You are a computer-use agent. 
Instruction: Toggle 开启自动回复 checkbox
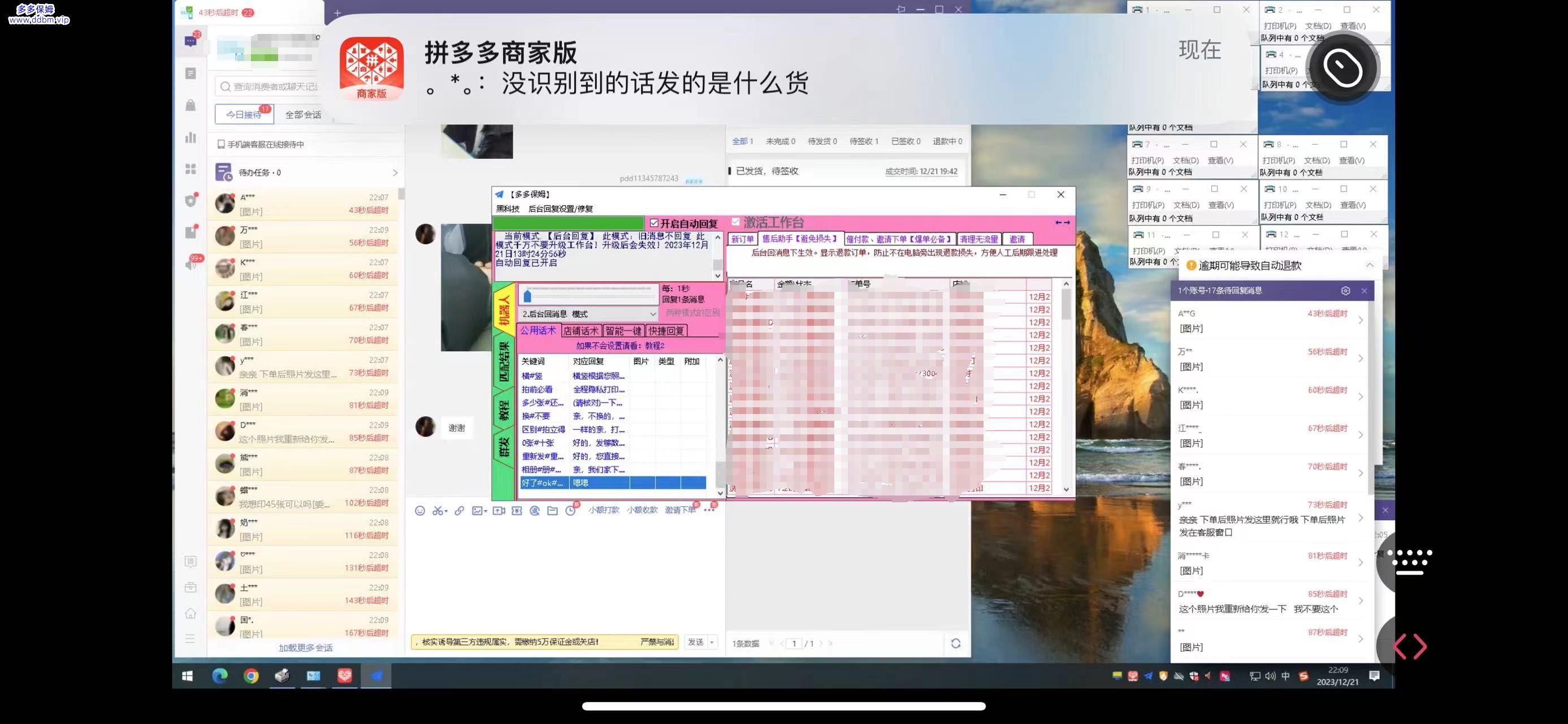point(655,223)
